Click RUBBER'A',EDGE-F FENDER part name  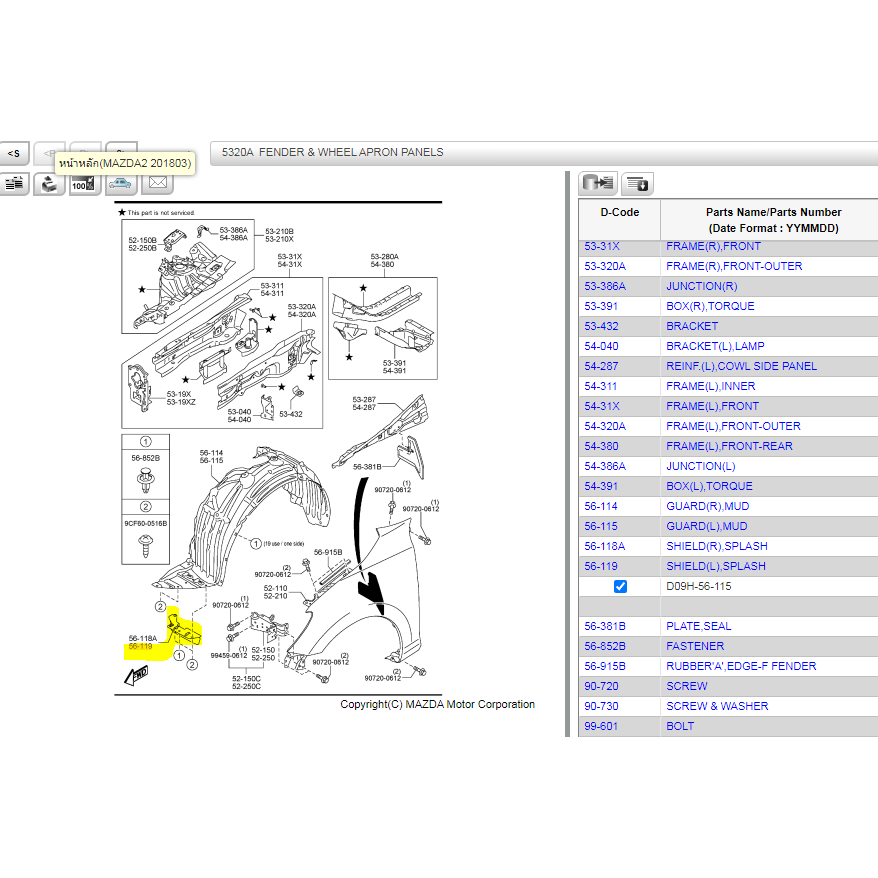(741, 666)
